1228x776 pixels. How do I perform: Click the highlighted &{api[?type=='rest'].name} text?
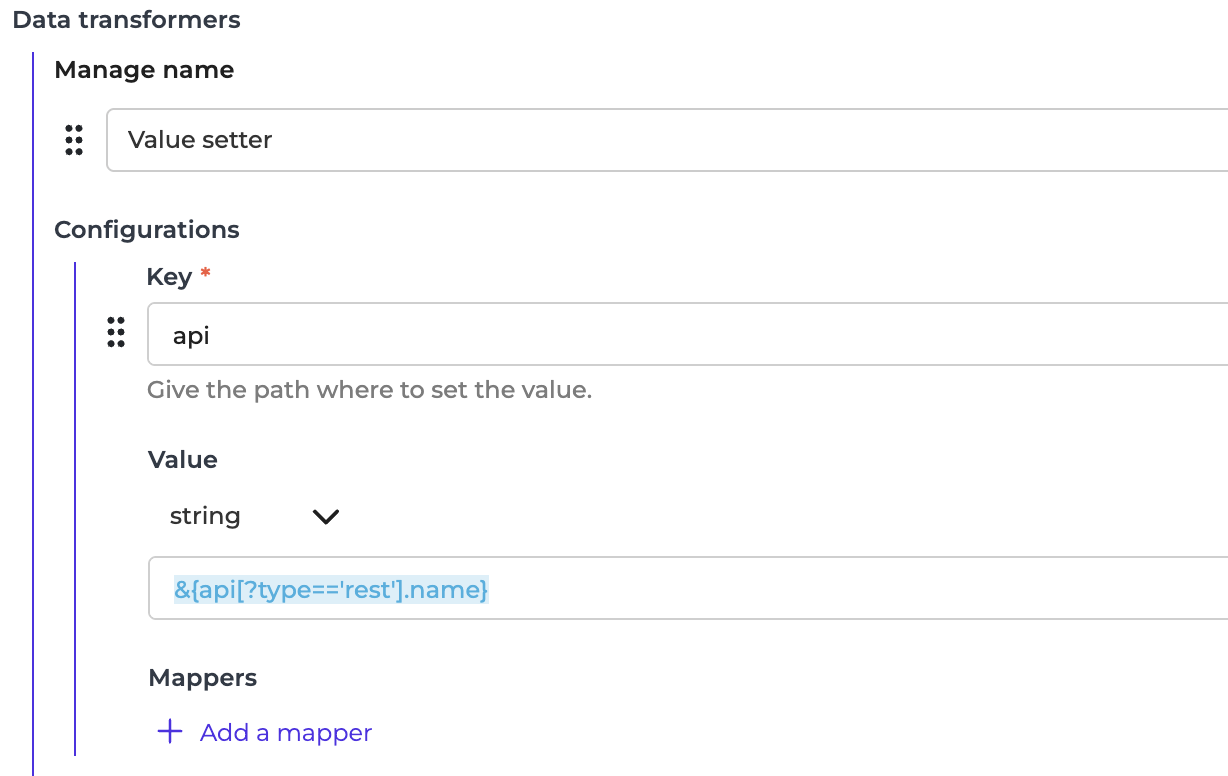point(331,590)
